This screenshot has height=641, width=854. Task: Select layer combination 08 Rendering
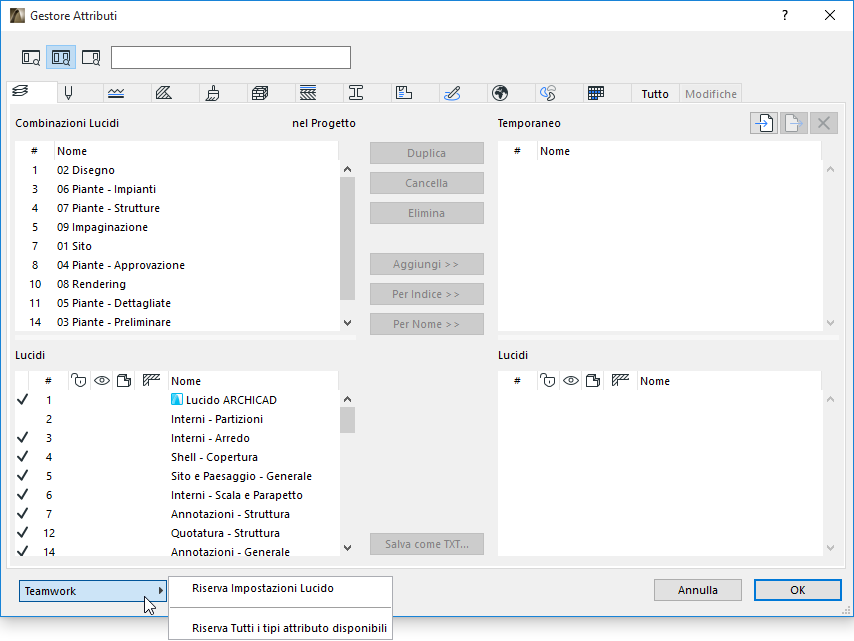tap(177, 284)
